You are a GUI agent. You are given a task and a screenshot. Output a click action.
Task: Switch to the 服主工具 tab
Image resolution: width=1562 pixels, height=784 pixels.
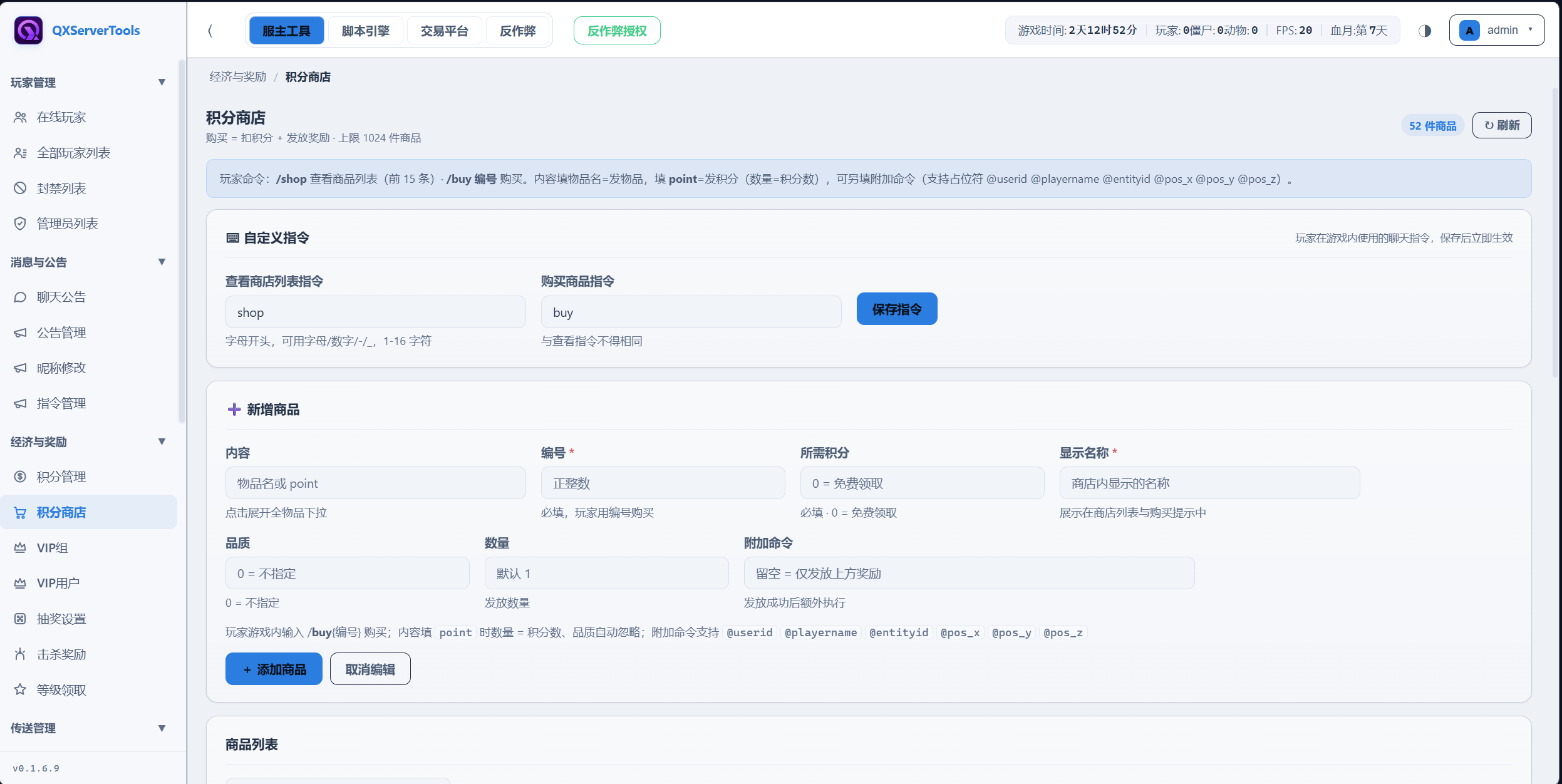287,31
